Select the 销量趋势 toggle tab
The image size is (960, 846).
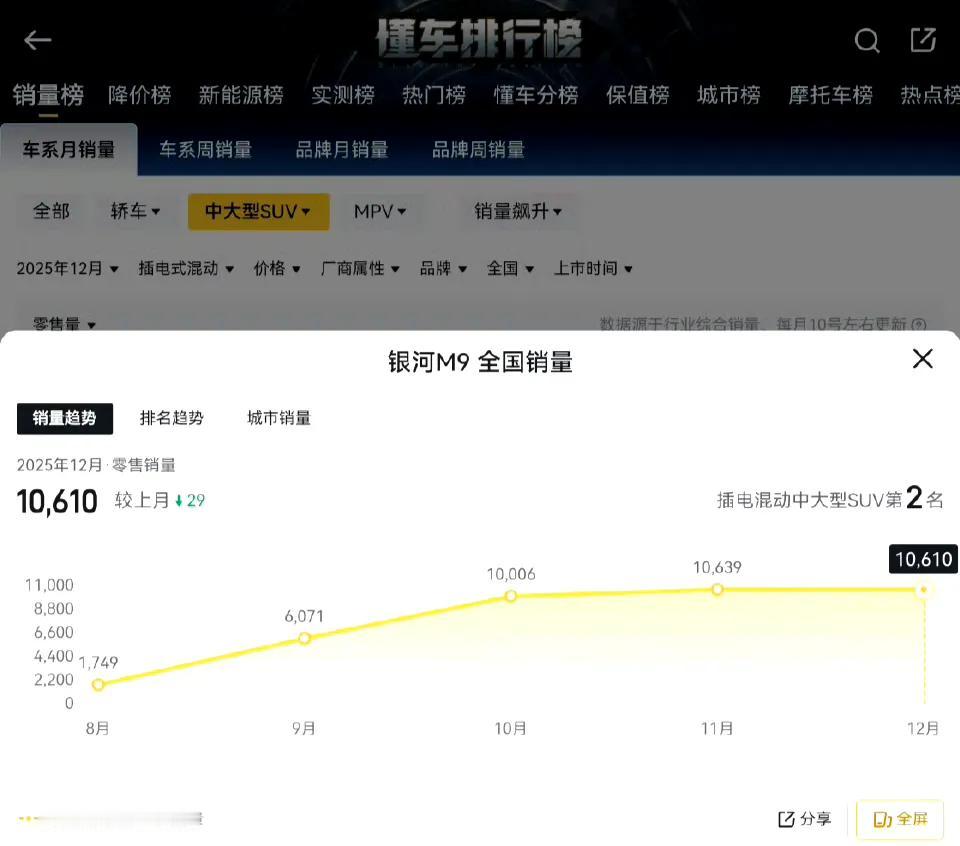[65, 418]
